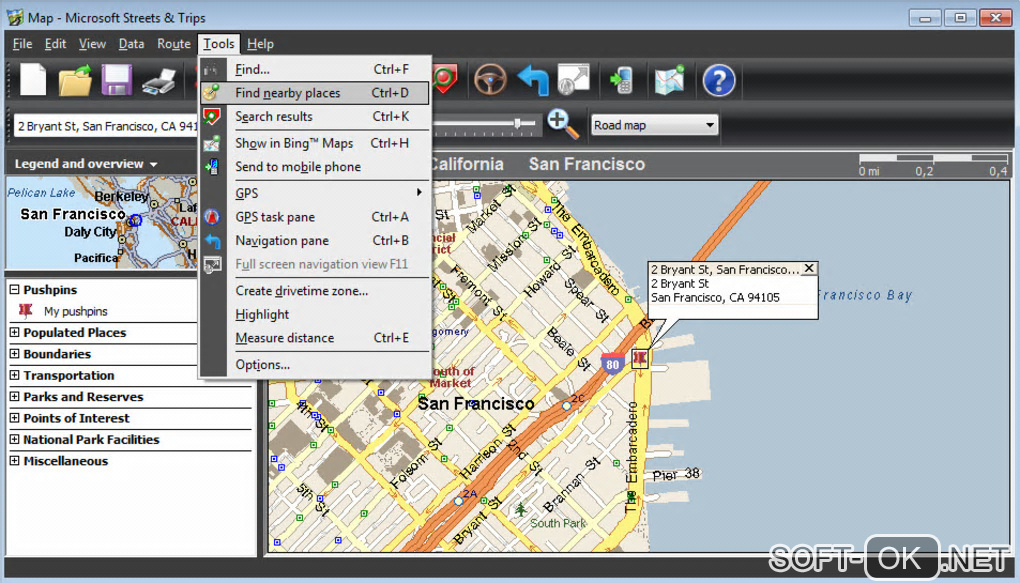Maximize the Streets & Trips window
This screenshot has height=583, width=1020.
(960, 18)
